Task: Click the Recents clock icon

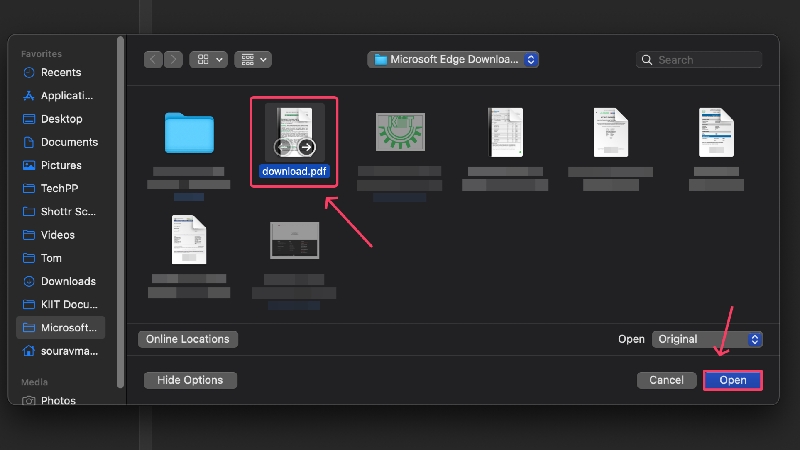Action: [x=29, y=72]
